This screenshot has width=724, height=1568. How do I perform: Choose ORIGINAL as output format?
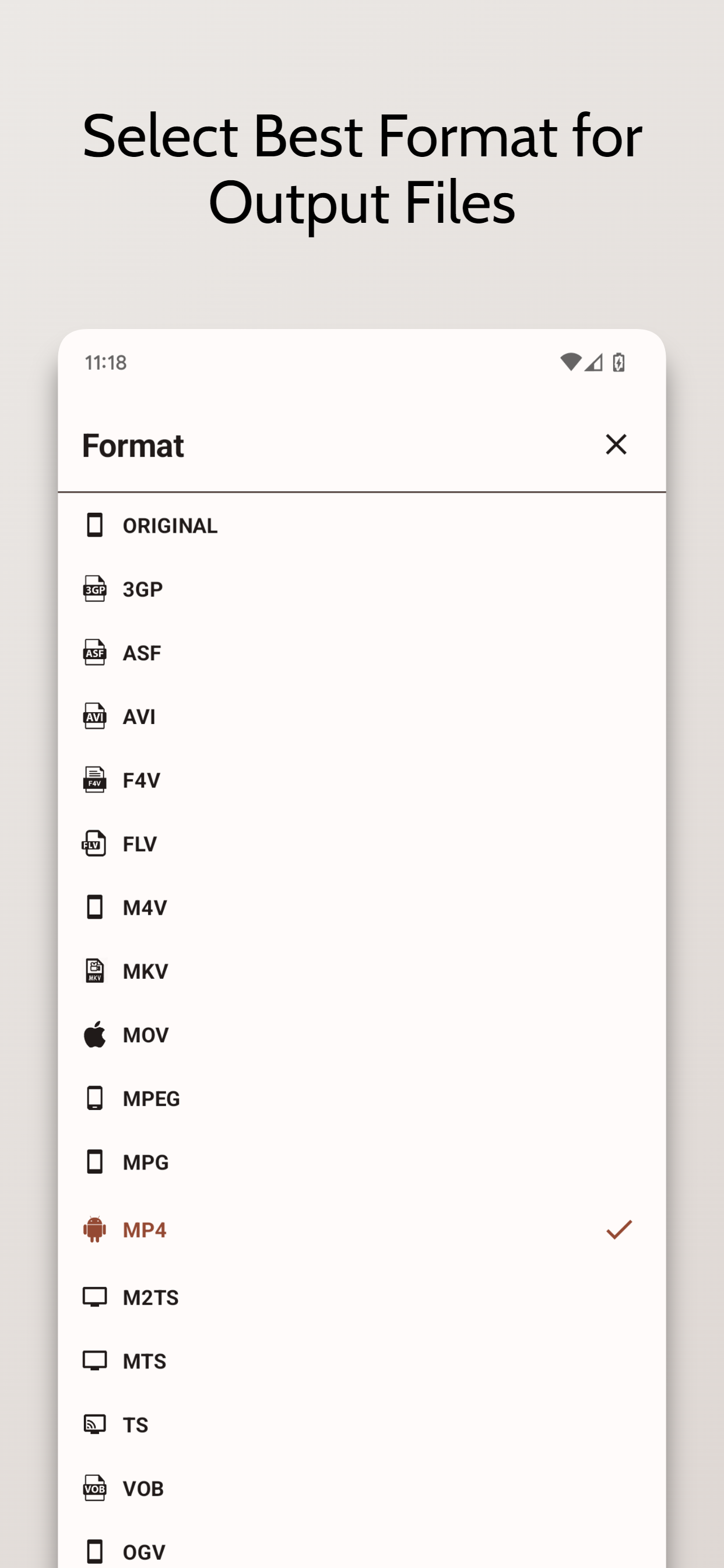[170, 526]
